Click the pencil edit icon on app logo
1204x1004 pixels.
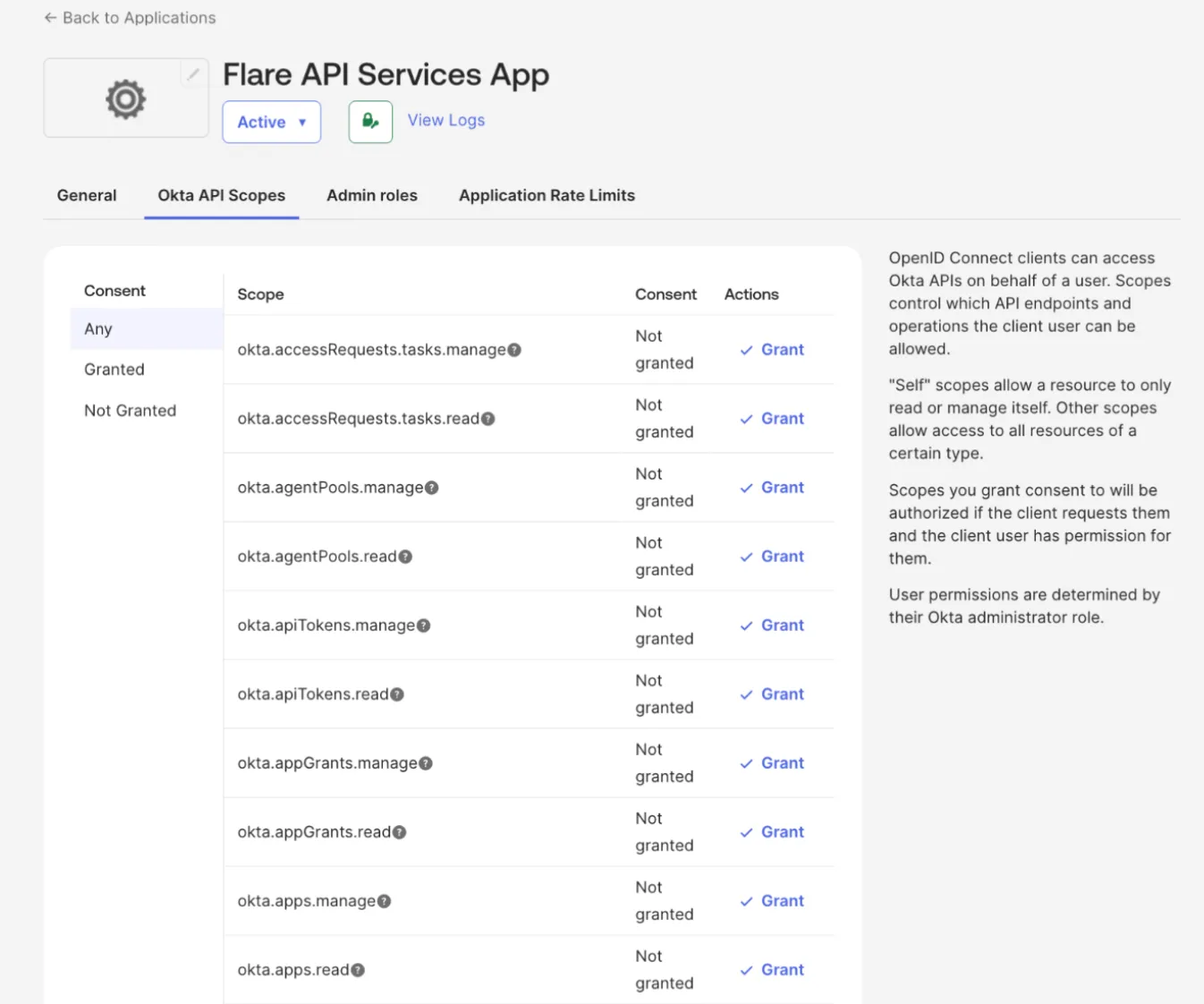[x=193, y=73]
